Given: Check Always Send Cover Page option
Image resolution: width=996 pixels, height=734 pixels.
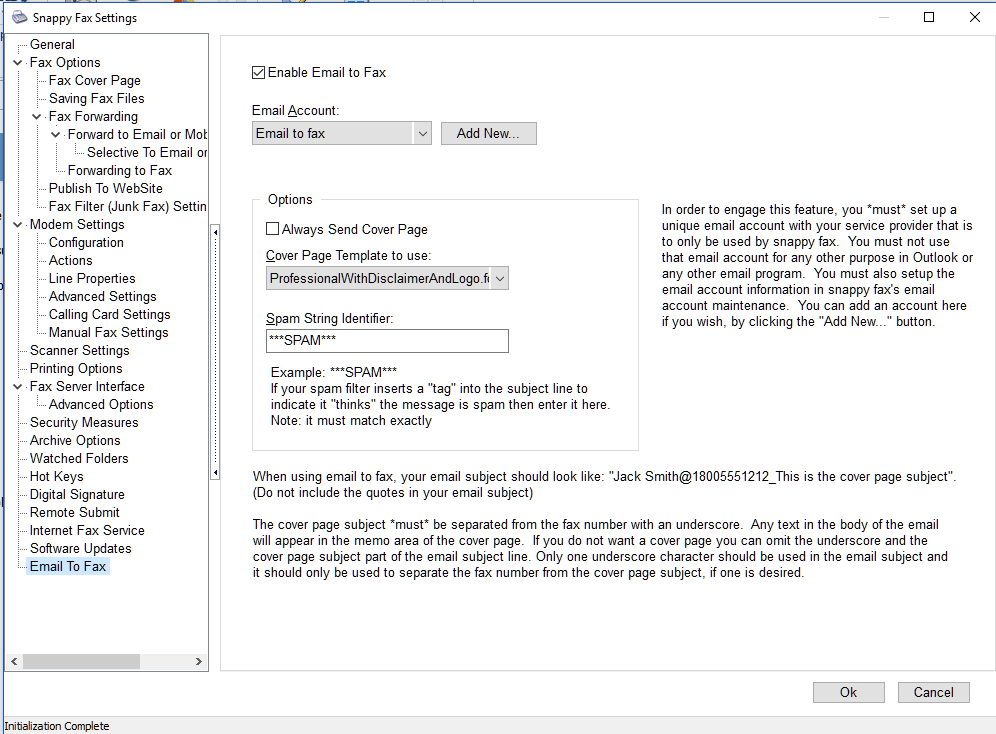Looking at the screenshot, I should pos(273,229).
